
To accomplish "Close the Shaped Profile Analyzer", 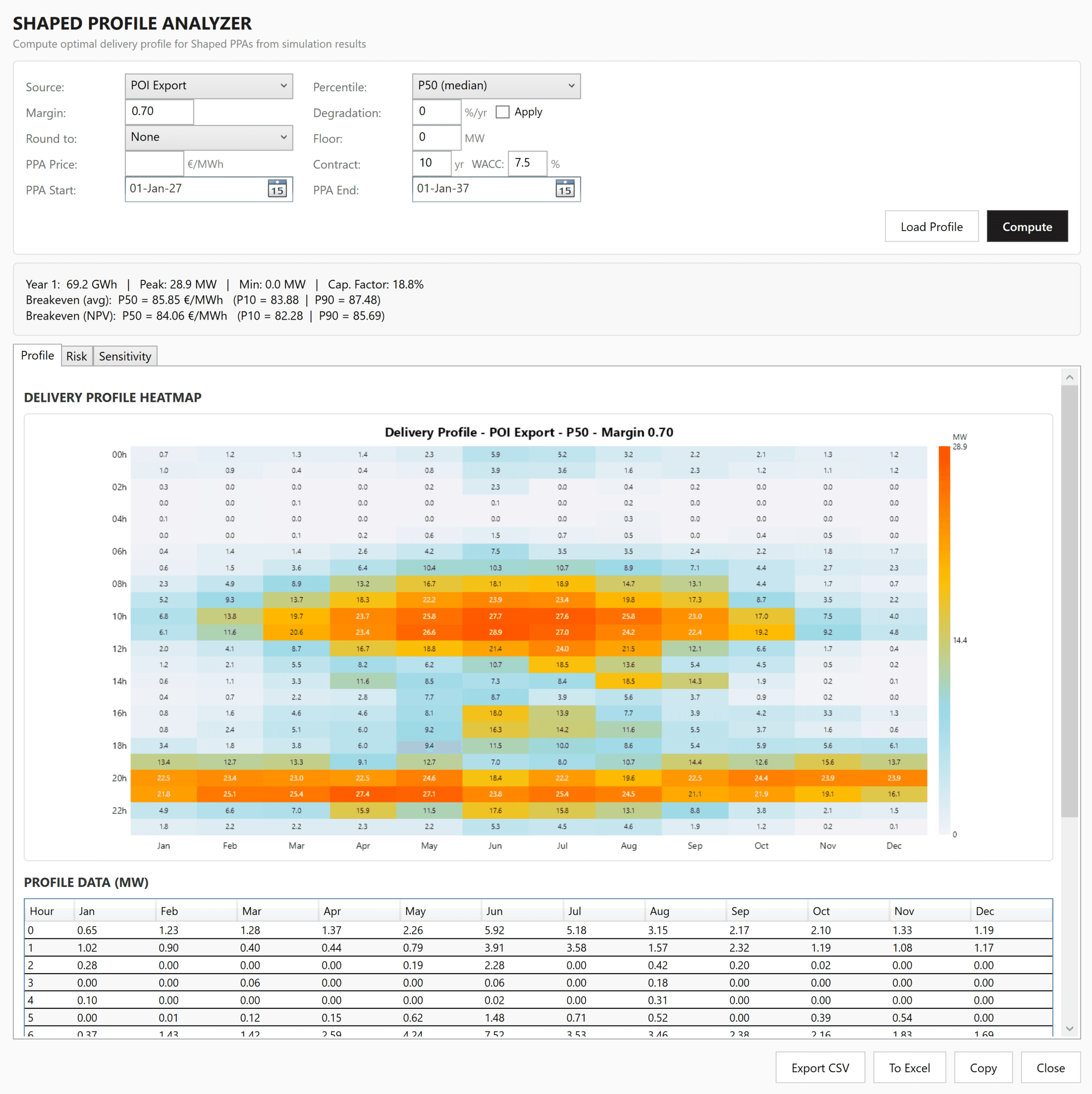I will coord(1051,1067).
